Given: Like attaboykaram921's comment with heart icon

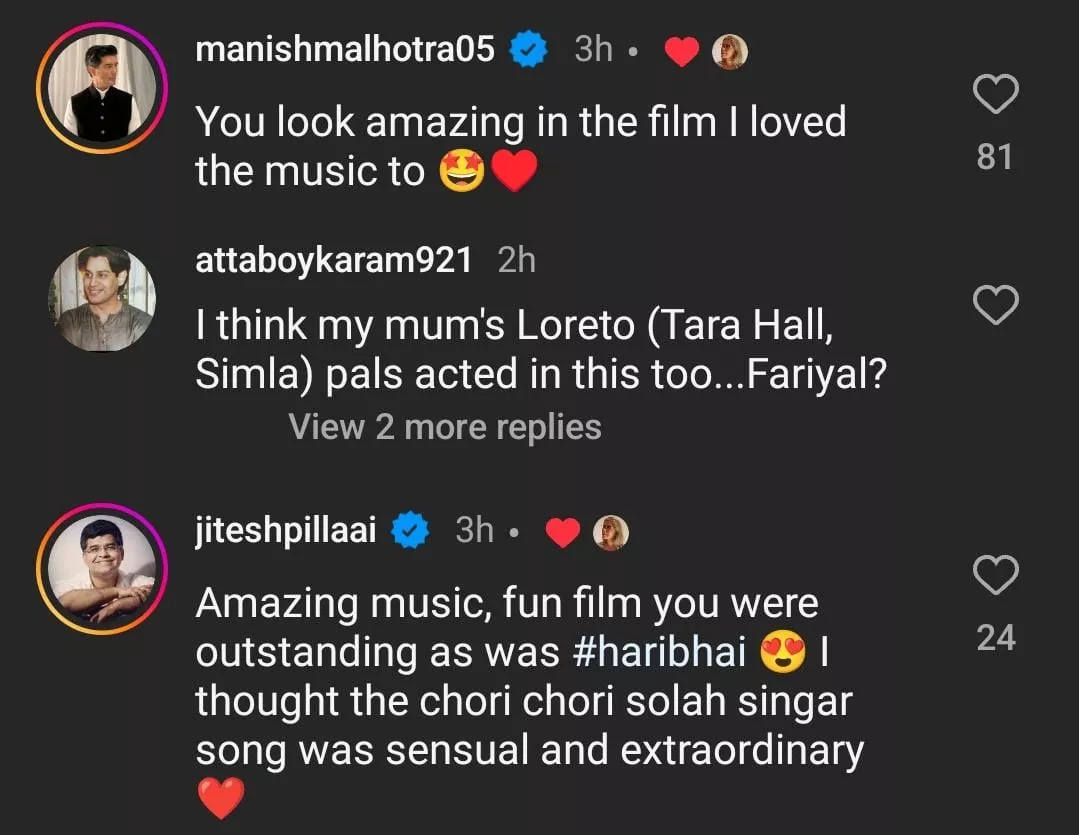Looking at the screenshot, I should pyautogui.click(x=995, y=305).
